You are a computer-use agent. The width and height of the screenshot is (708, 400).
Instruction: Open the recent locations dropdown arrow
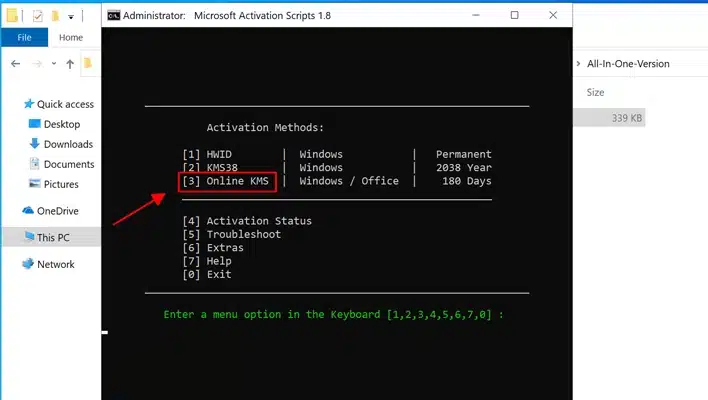pyautogui.click(x=53, y=63)
